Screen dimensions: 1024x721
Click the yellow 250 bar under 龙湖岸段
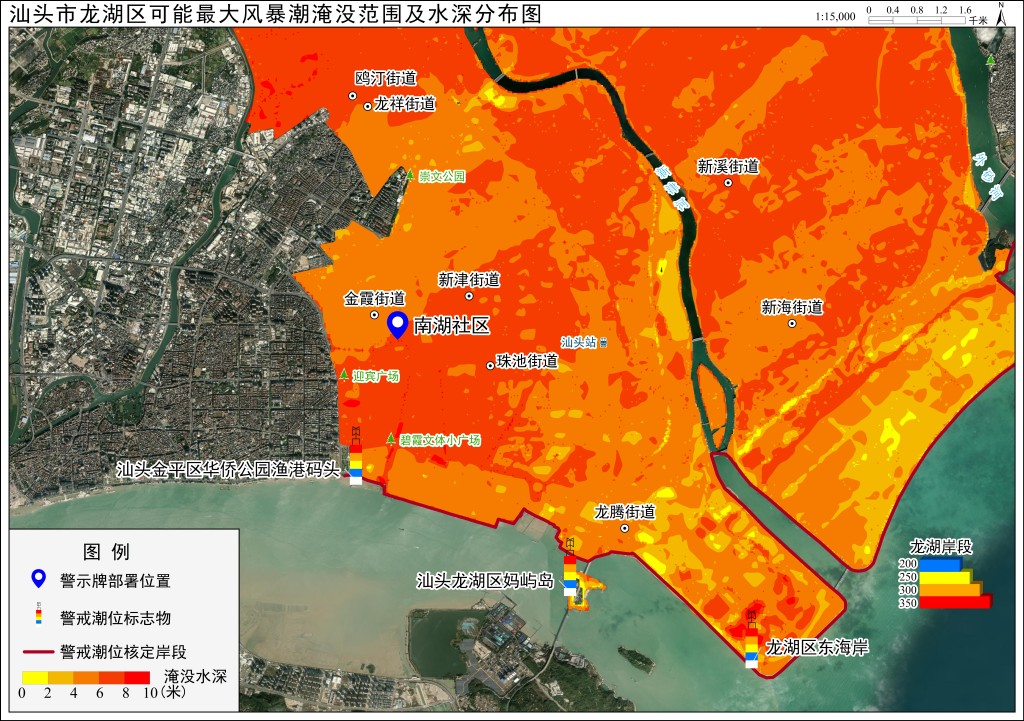click(x=946, y=577)
